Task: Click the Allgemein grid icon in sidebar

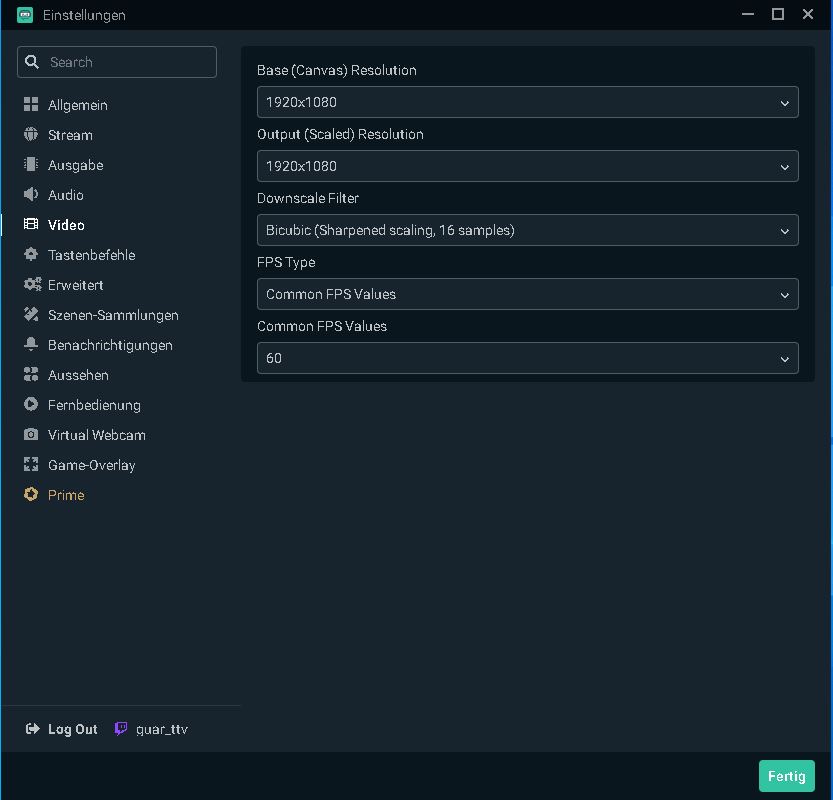Action: click(x=31, y=105)
